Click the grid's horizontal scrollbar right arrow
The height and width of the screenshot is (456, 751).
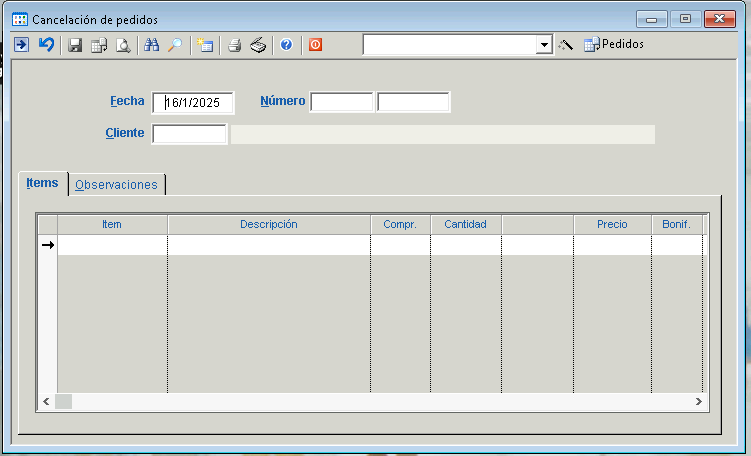click(700, 401)
